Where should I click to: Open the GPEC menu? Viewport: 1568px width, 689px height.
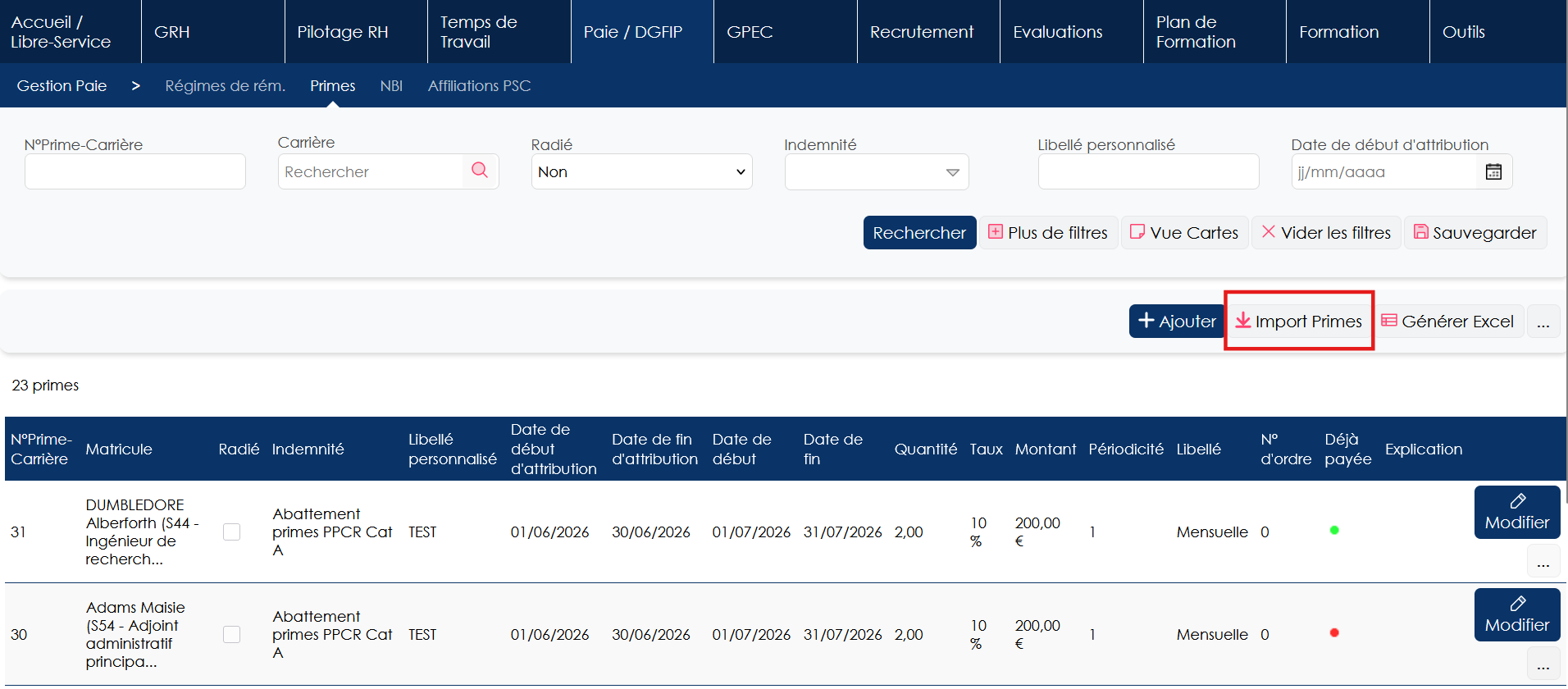coord(786,32)
